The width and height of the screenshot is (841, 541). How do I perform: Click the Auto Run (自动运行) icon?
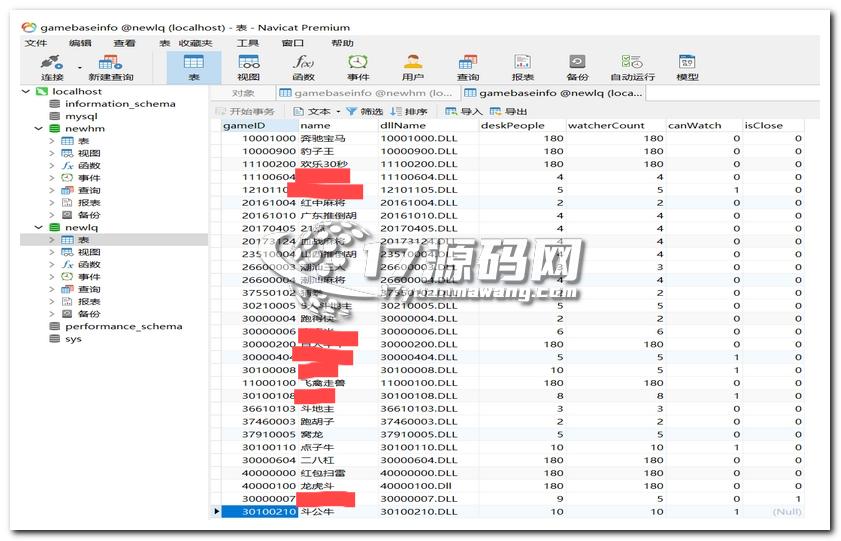point(632,67)
